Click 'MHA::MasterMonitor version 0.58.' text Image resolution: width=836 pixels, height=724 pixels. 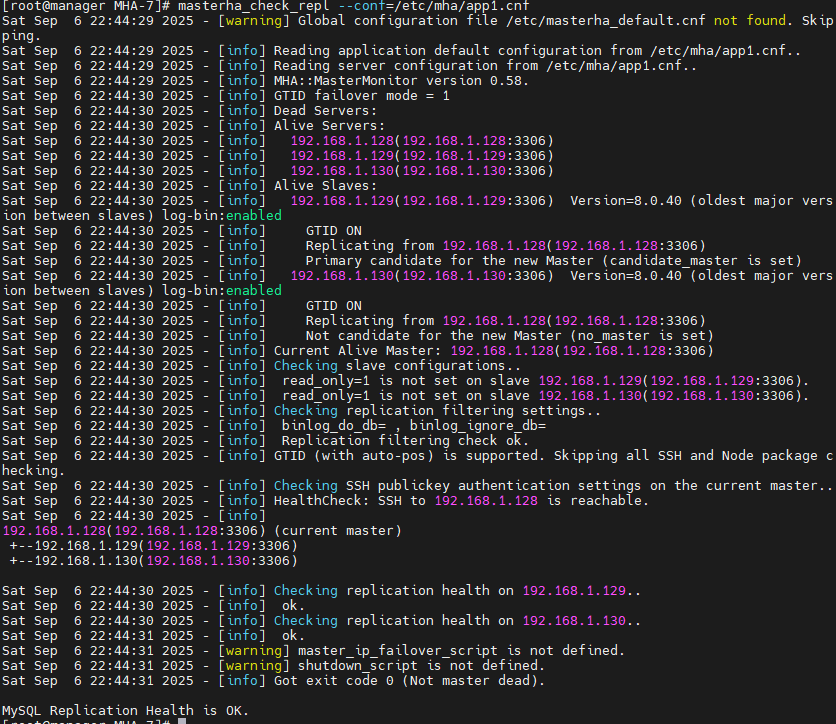click(401, 81)
